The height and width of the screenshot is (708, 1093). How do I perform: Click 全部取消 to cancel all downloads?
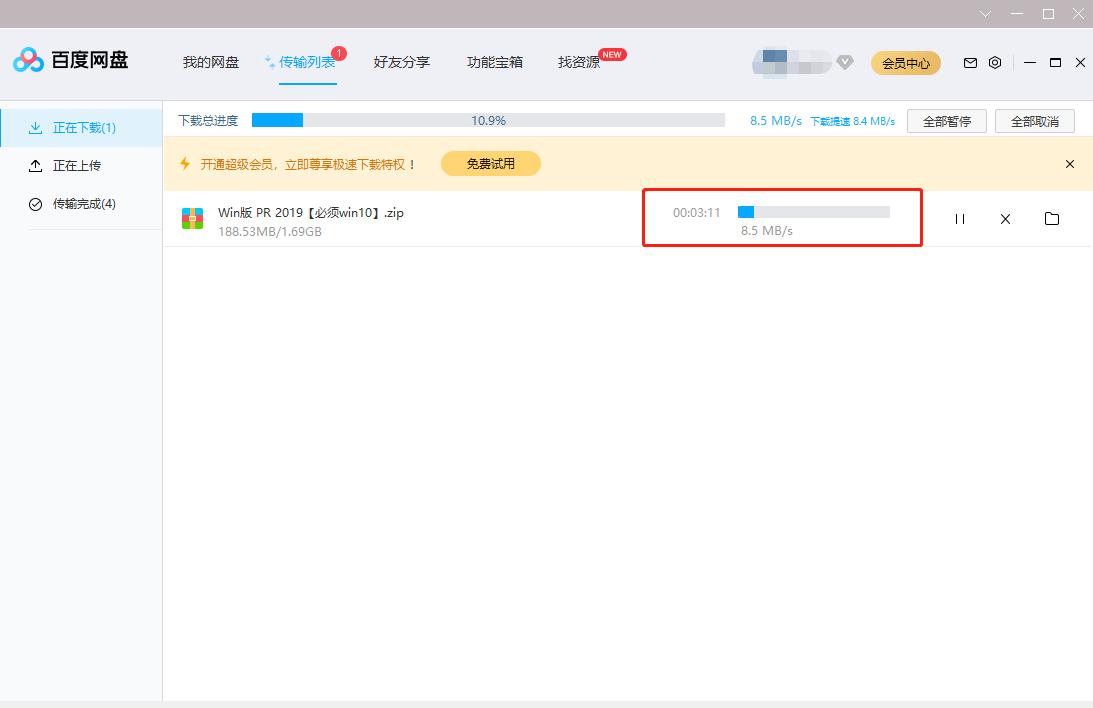tap(1034, 120)
